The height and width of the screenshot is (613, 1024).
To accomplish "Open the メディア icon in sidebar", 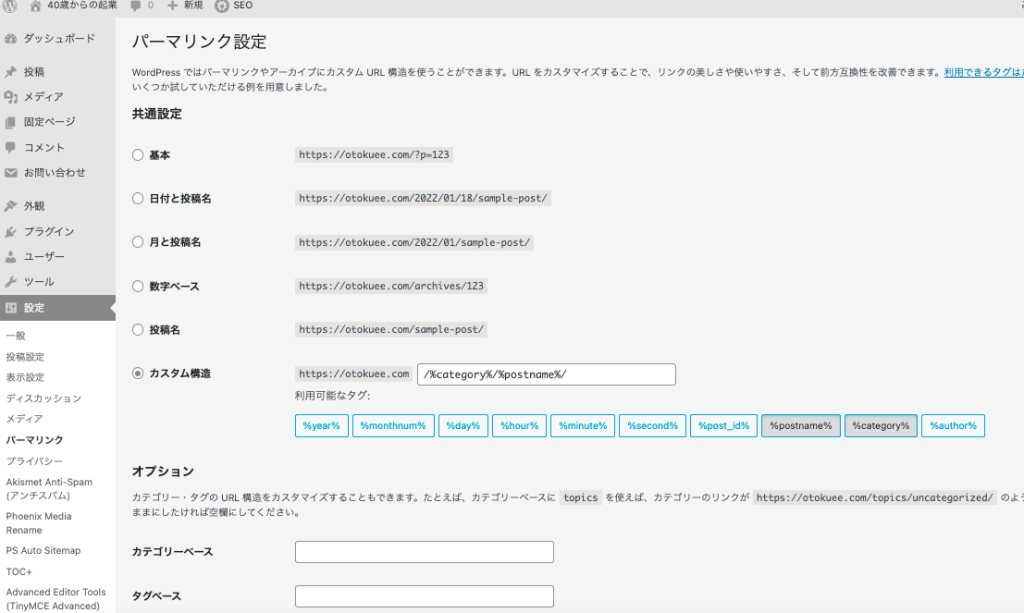I will pos(11,97).
